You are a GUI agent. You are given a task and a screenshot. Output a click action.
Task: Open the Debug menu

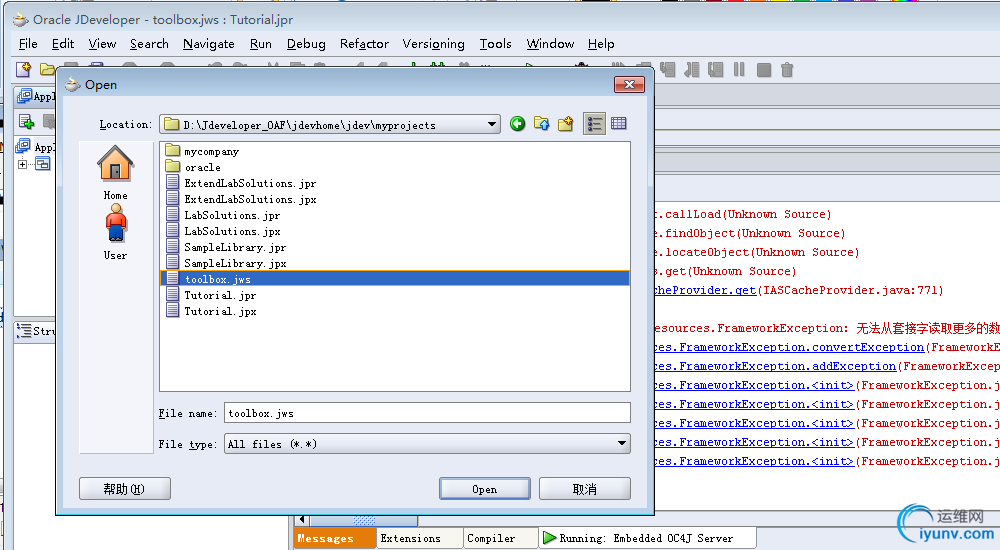(306, 43)
